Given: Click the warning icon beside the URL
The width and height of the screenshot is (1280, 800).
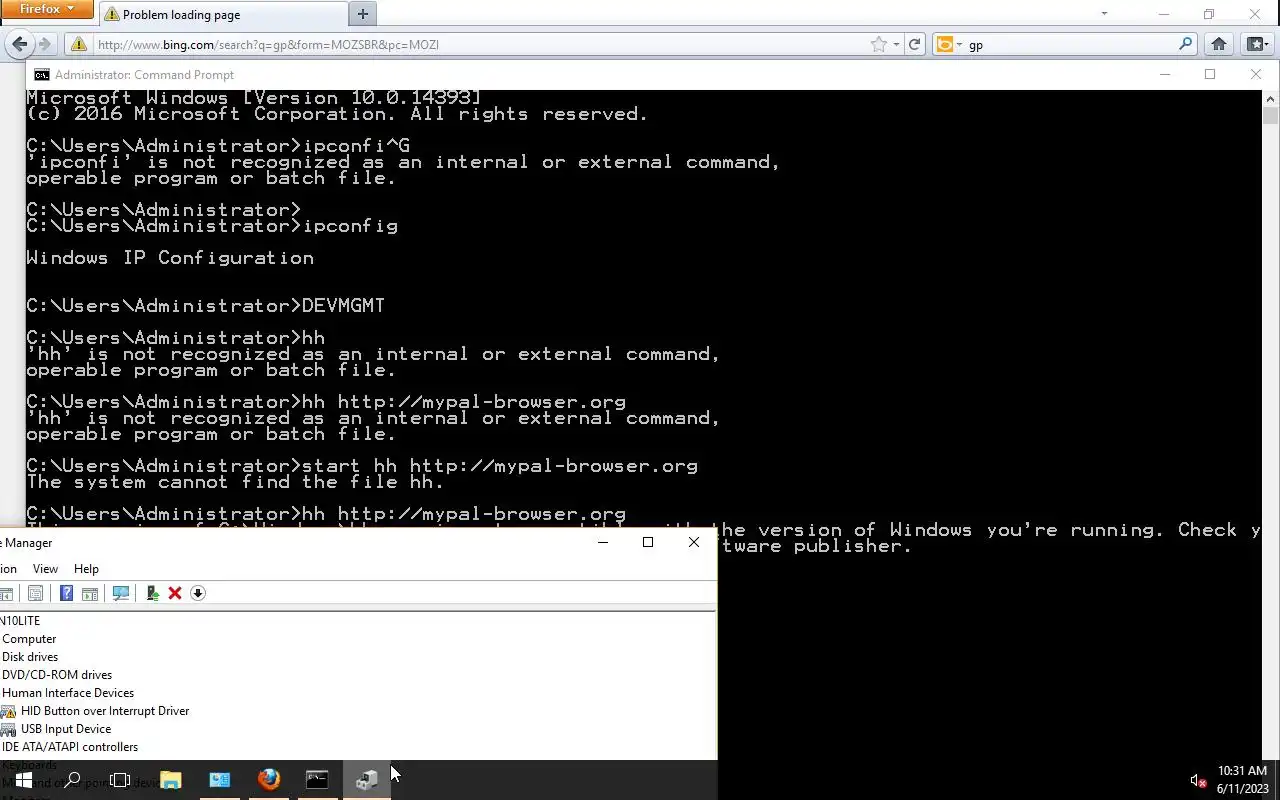Looking at the screenshot, I should click(79, 44).
